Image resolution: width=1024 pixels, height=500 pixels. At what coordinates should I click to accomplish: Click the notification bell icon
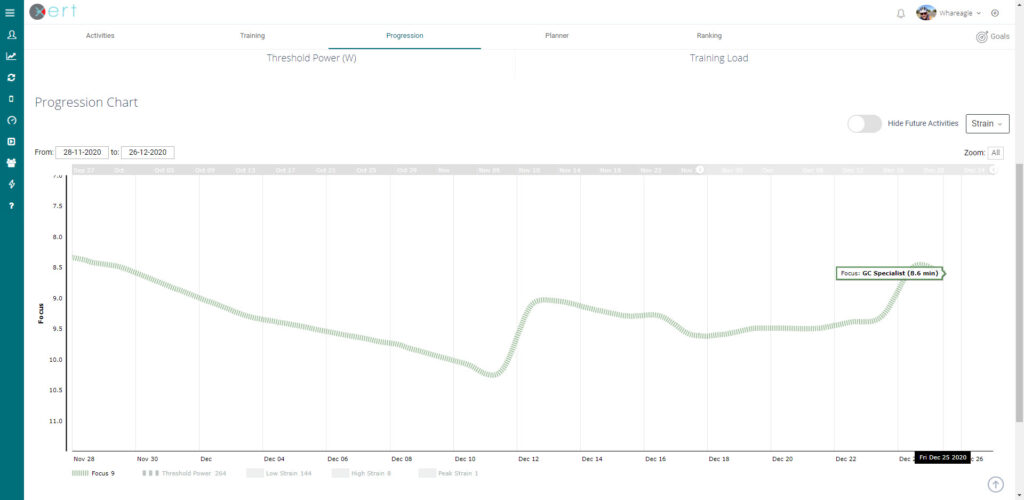tap(901, 13)
